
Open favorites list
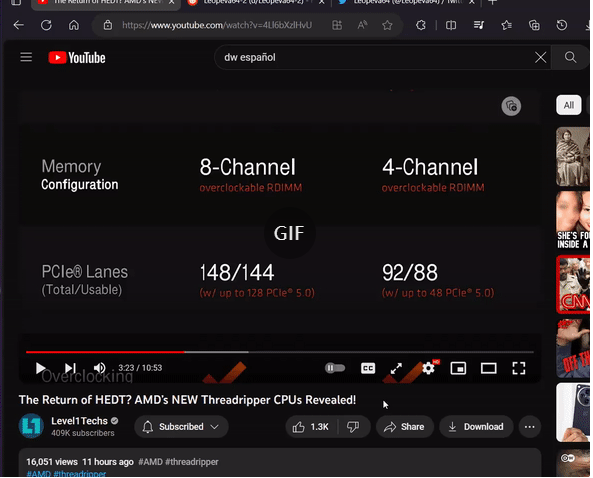(x=506, y=25)
